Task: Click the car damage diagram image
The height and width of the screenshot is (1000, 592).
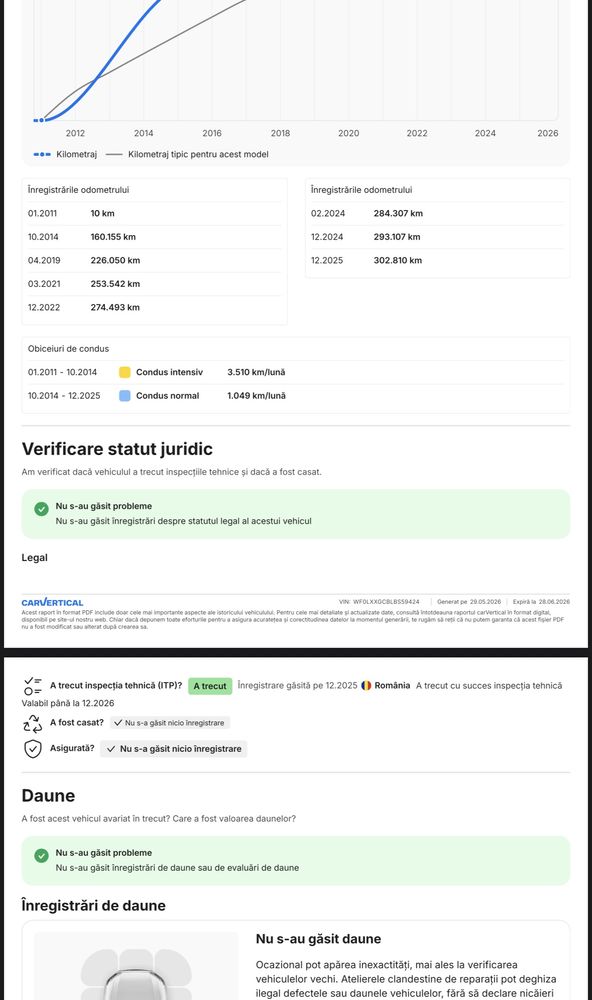Action: point(137,966)
